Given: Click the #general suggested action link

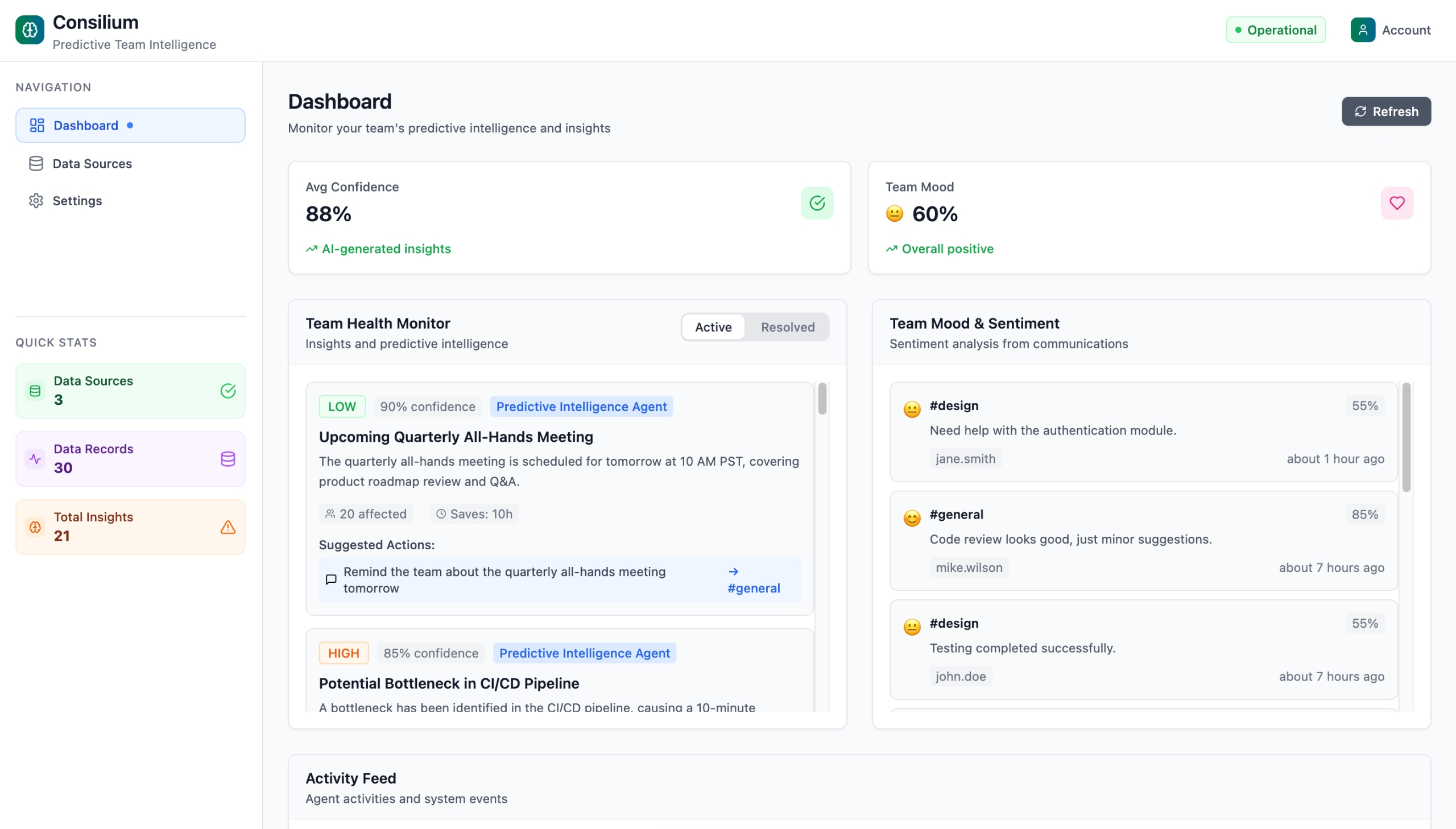Looking at the screenshot, I should tap(753, 587).
